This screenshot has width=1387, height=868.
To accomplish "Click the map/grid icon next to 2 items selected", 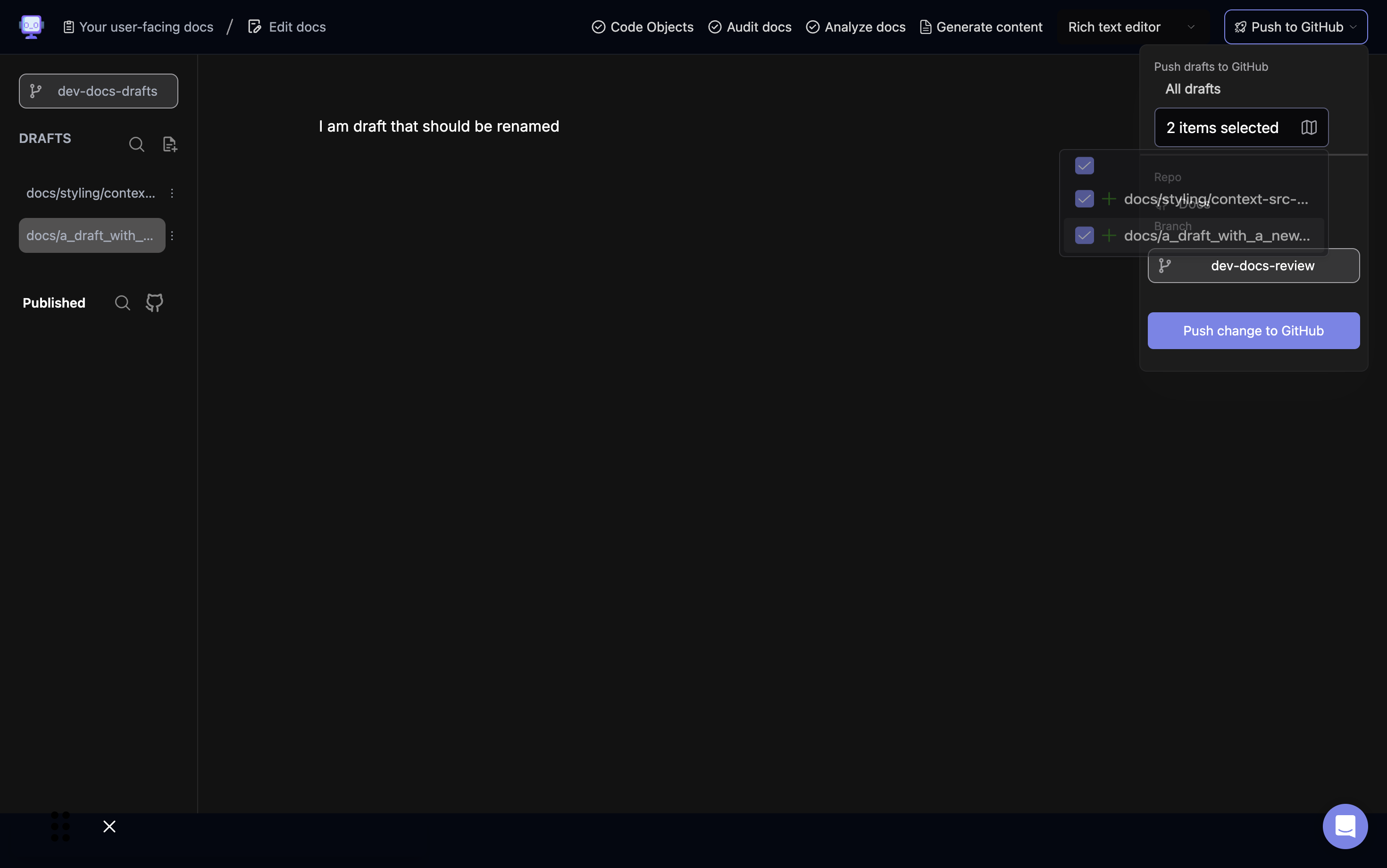I will [1308, 127].
